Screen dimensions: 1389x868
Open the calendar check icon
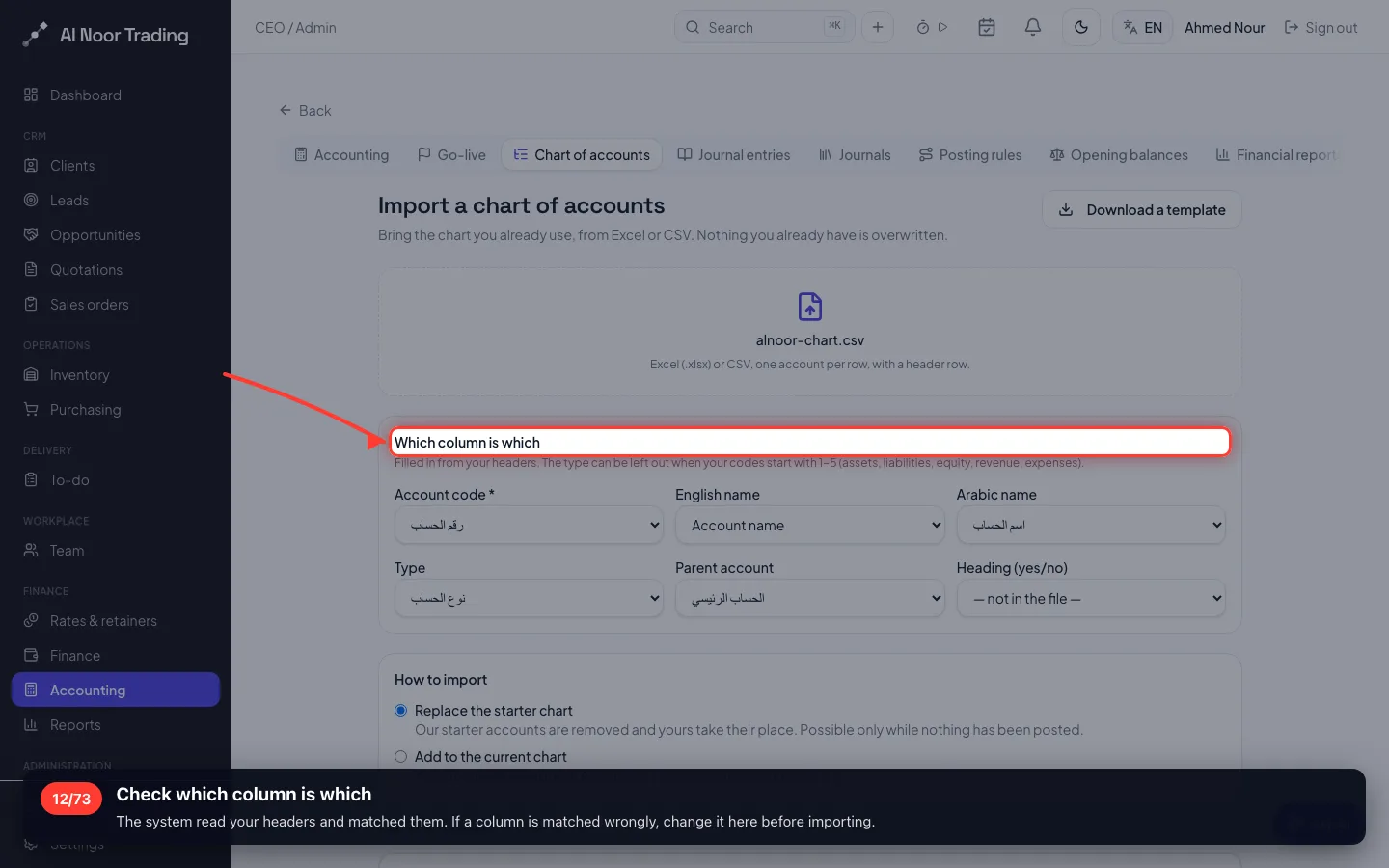986,27
